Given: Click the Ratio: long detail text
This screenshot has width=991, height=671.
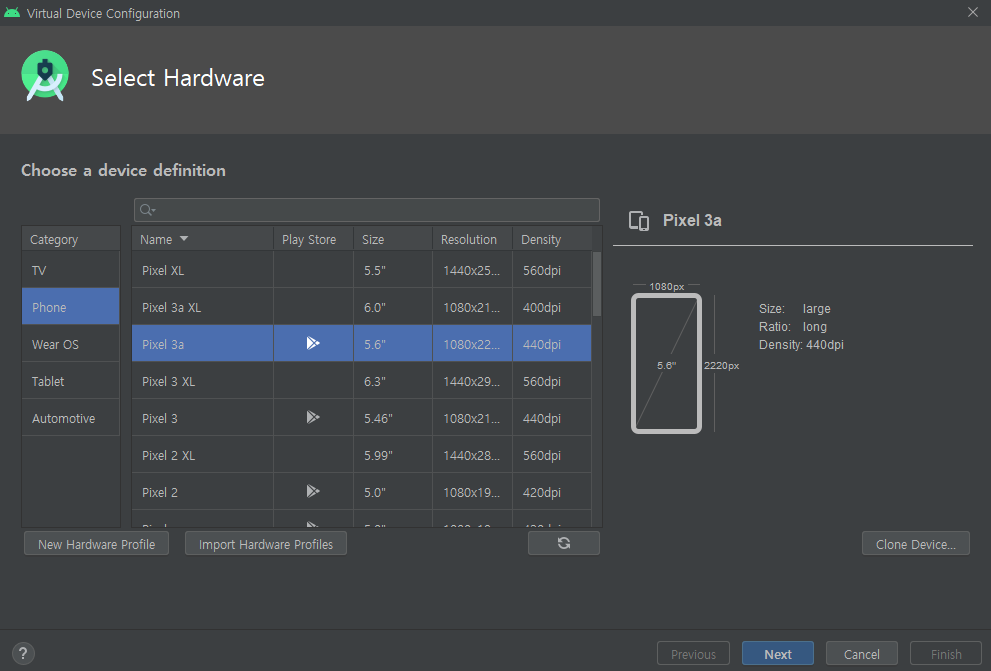Looking at the screenshot, I should 793,327.
